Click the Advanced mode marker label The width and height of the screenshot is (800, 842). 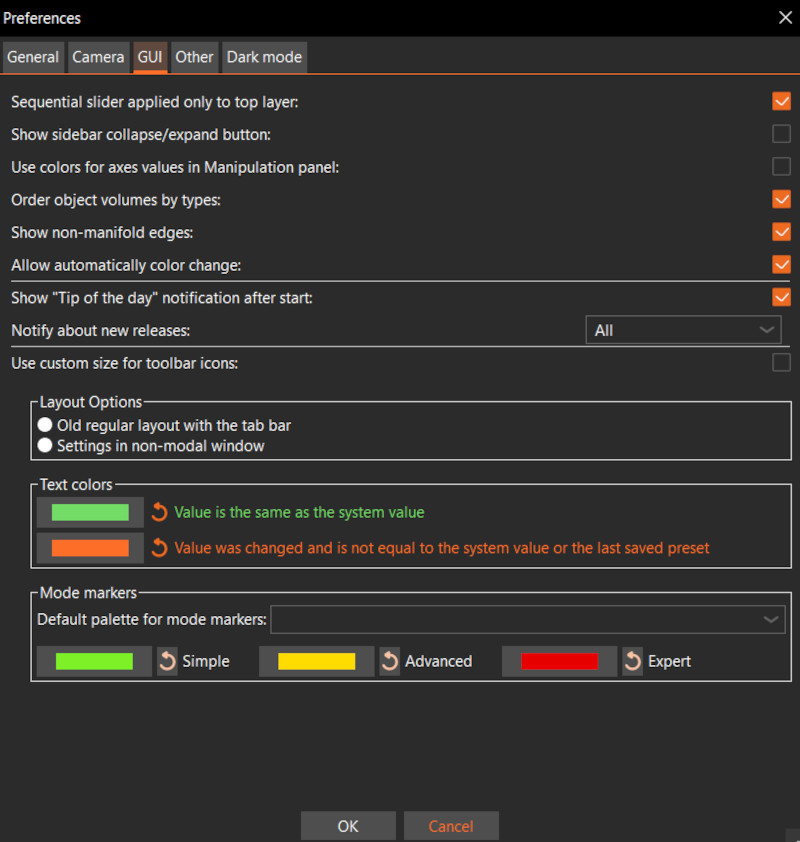pos(439,661)
